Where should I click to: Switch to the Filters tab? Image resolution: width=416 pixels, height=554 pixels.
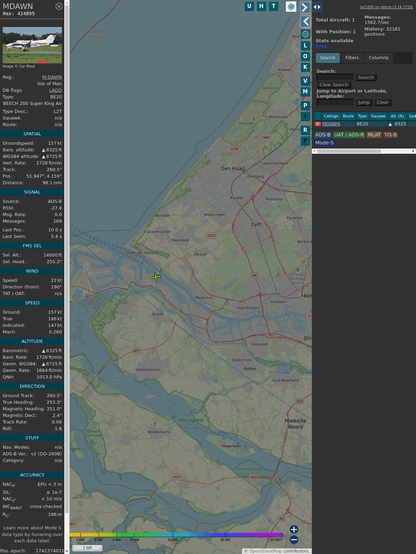(x=352, y=58)
